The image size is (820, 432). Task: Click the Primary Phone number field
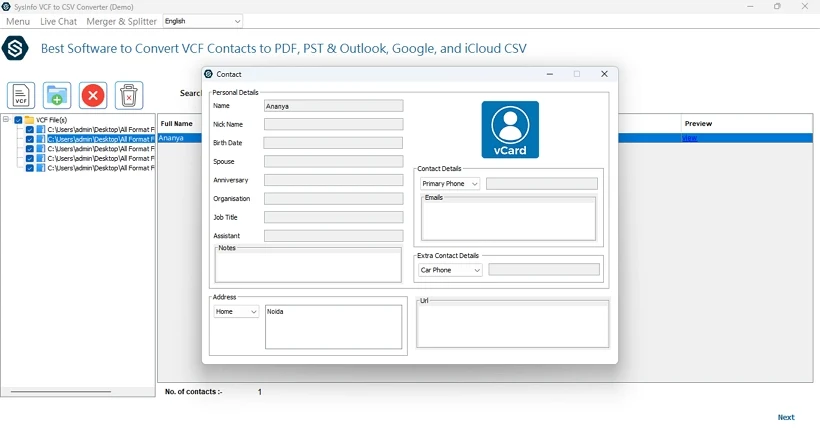tap(542, 184)
